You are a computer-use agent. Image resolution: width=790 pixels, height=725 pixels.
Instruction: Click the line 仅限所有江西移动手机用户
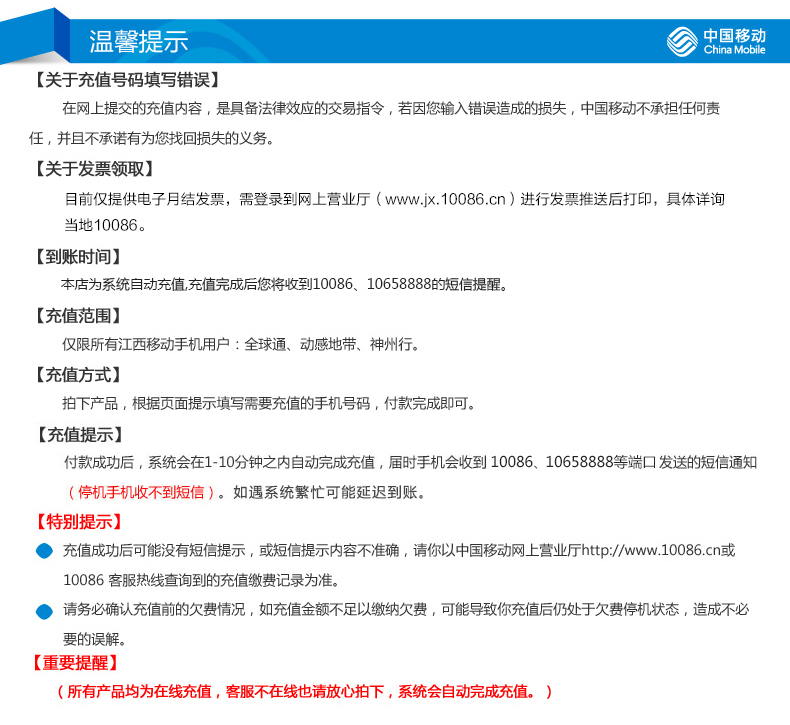(x=240, y=345)
